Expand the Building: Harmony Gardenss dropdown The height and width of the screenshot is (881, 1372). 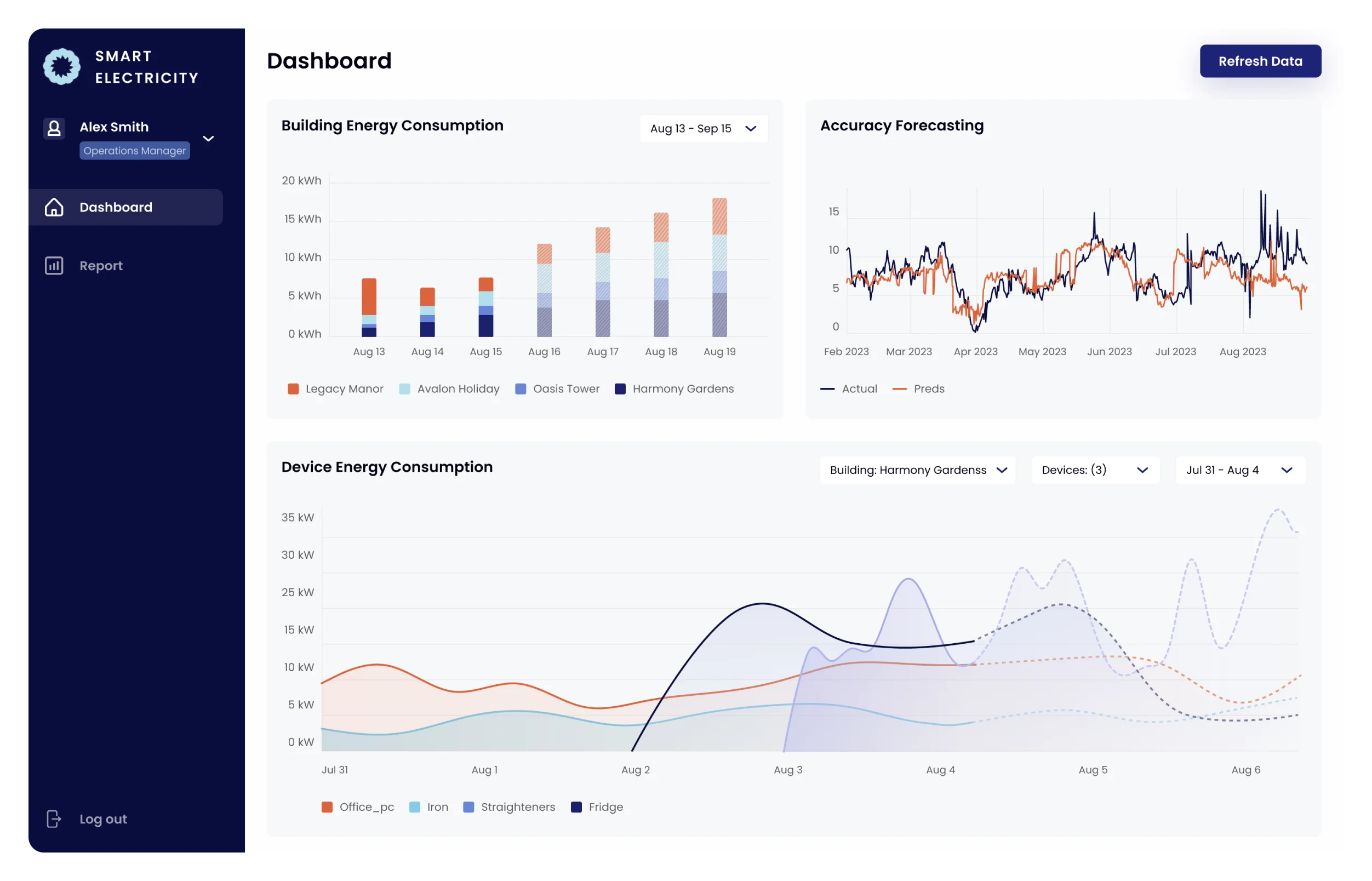click(x=917, y=470)
